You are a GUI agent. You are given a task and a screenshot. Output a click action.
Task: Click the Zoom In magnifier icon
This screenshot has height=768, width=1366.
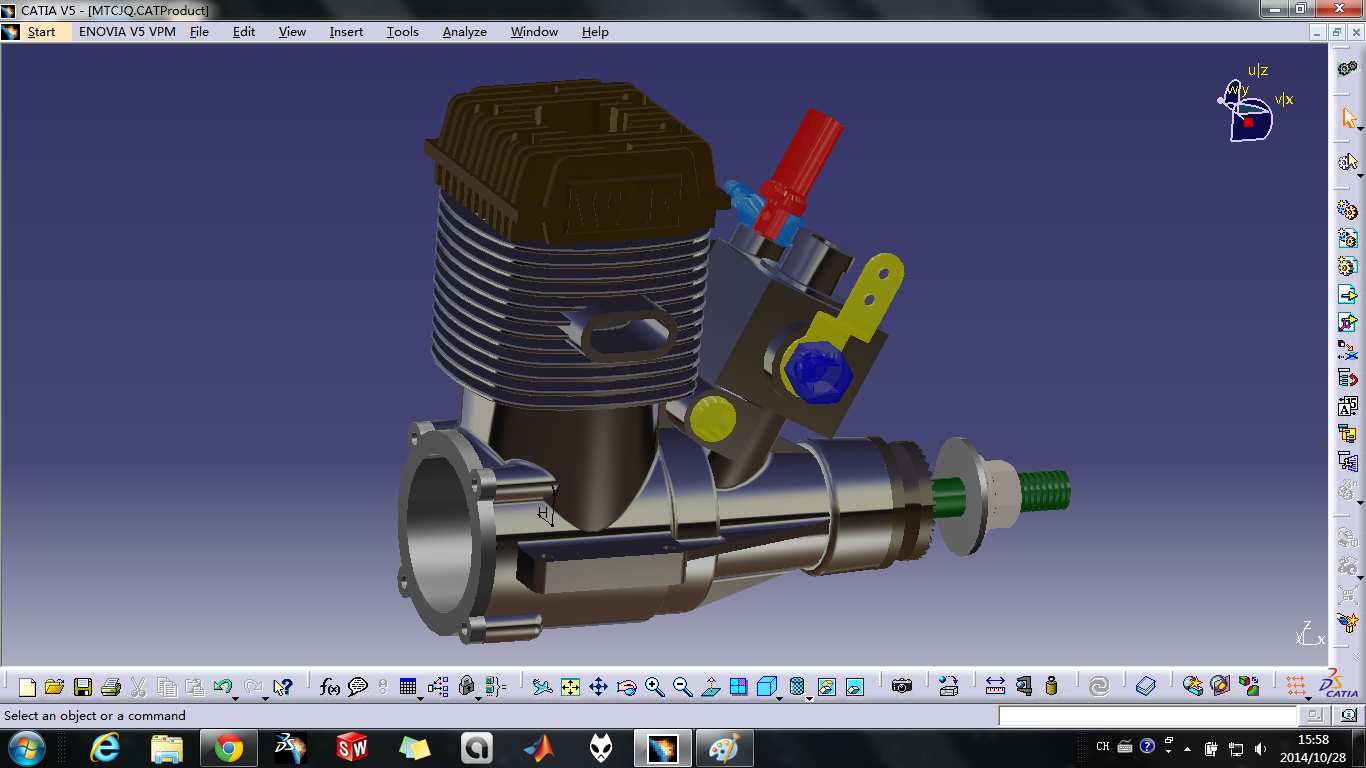pos(654,687)
